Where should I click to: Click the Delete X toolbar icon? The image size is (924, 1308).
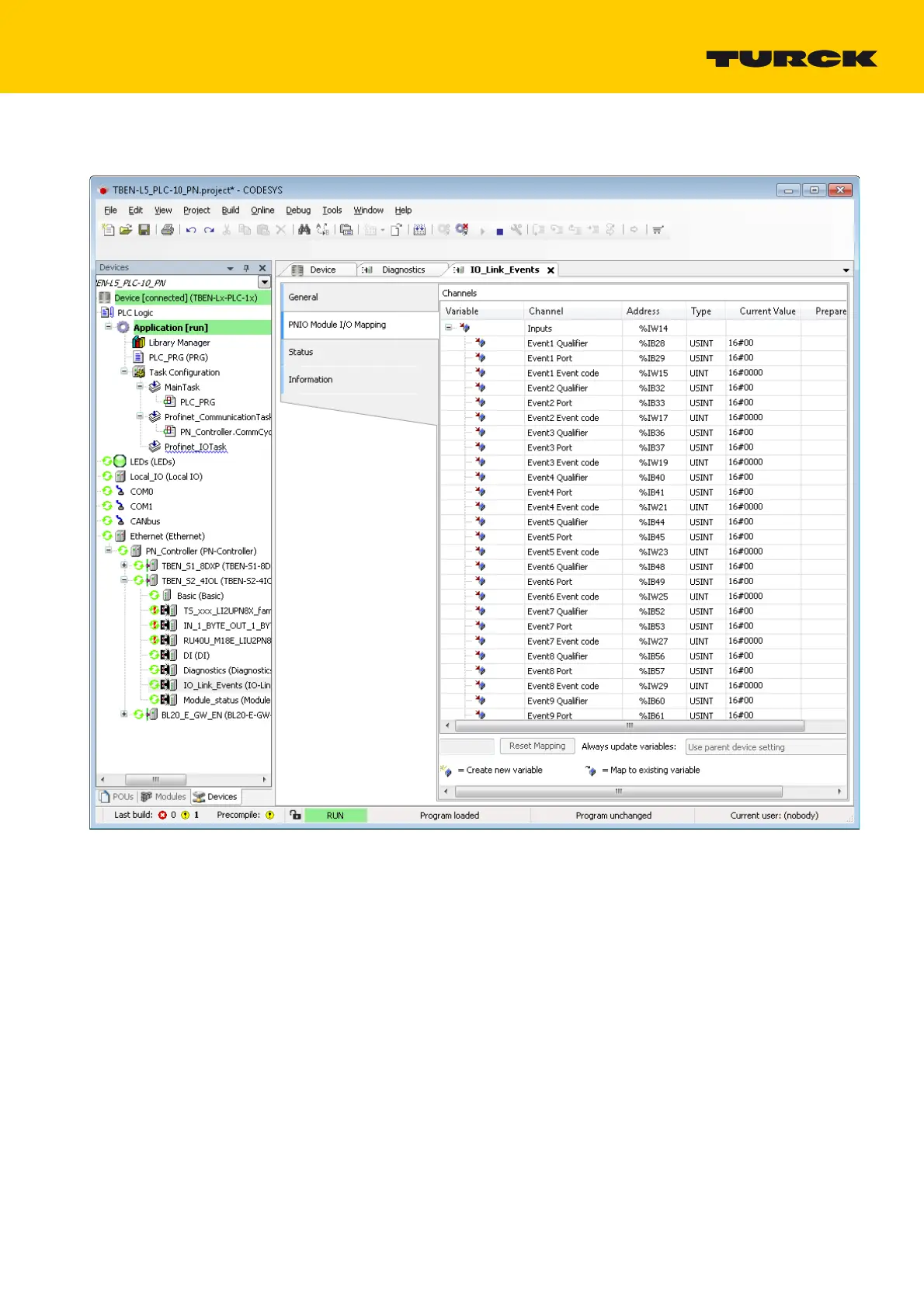click(x=280, y=230)
